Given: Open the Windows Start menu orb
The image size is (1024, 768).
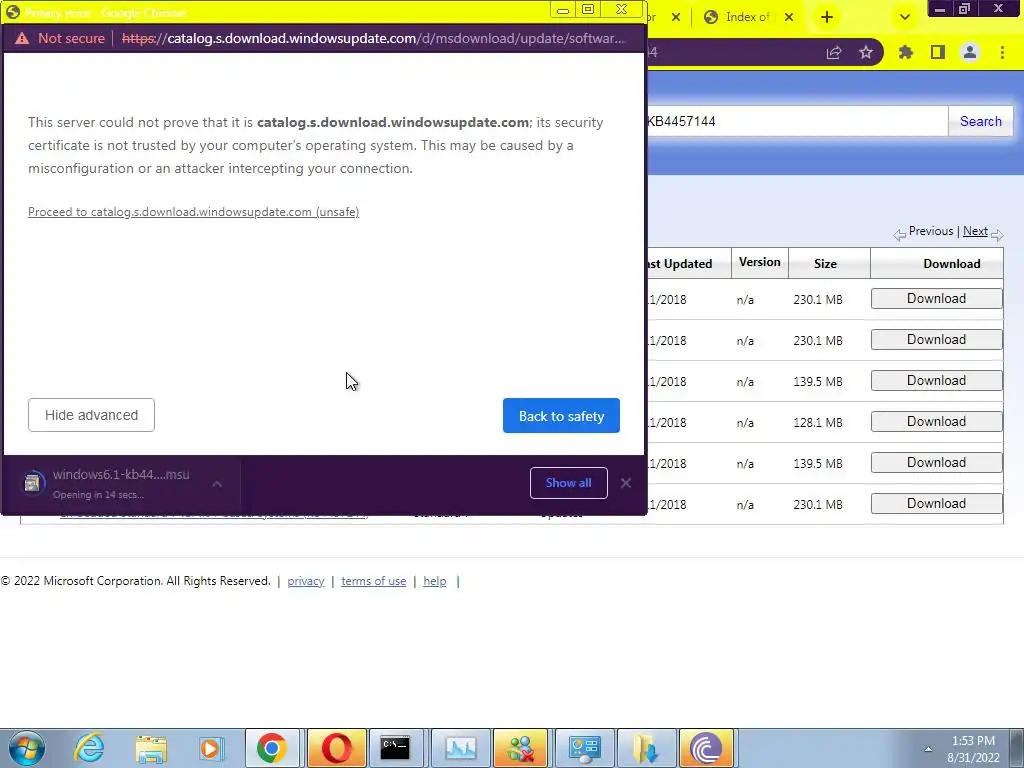Looking at the screenshot, I should (26, 748).
